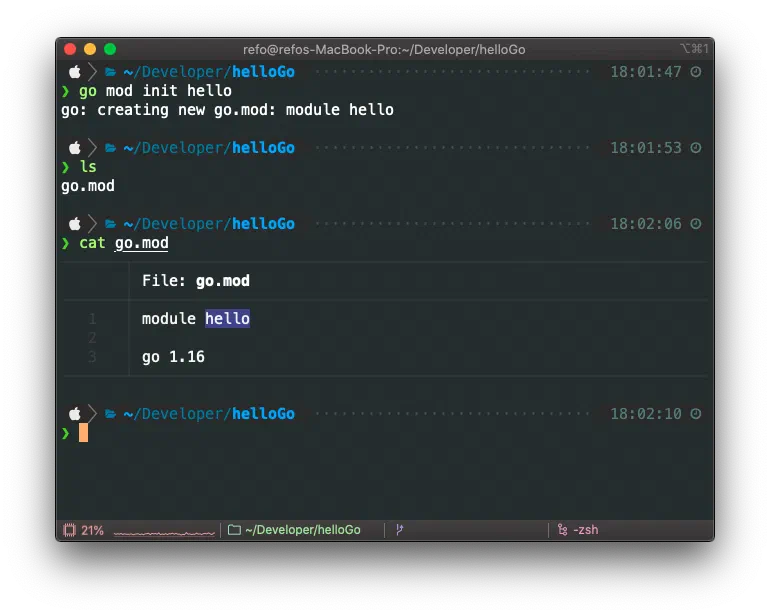Viewport: 770px width, 615px height.
Task: Click the folder icon in status bar
Action: tap(234, 530)
